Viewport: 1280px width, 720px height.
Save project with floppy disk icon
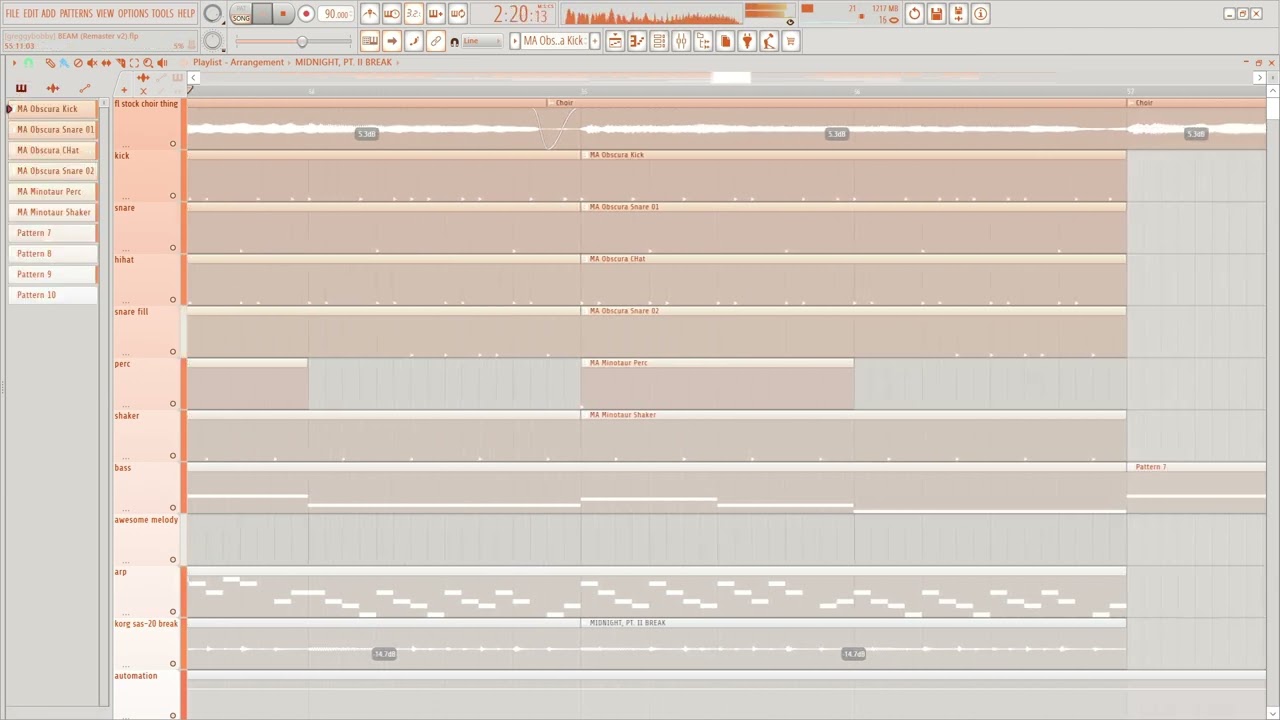pos(936,14)
